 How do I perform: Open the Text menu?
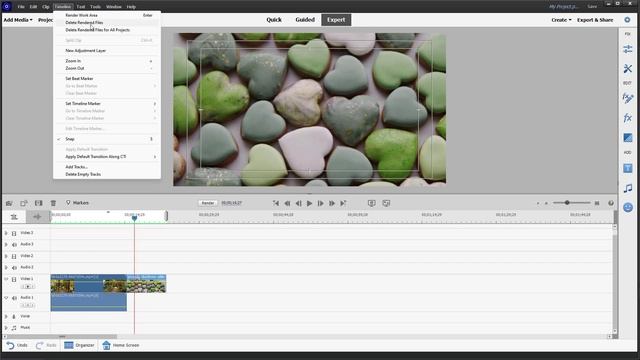pos(81,7)
